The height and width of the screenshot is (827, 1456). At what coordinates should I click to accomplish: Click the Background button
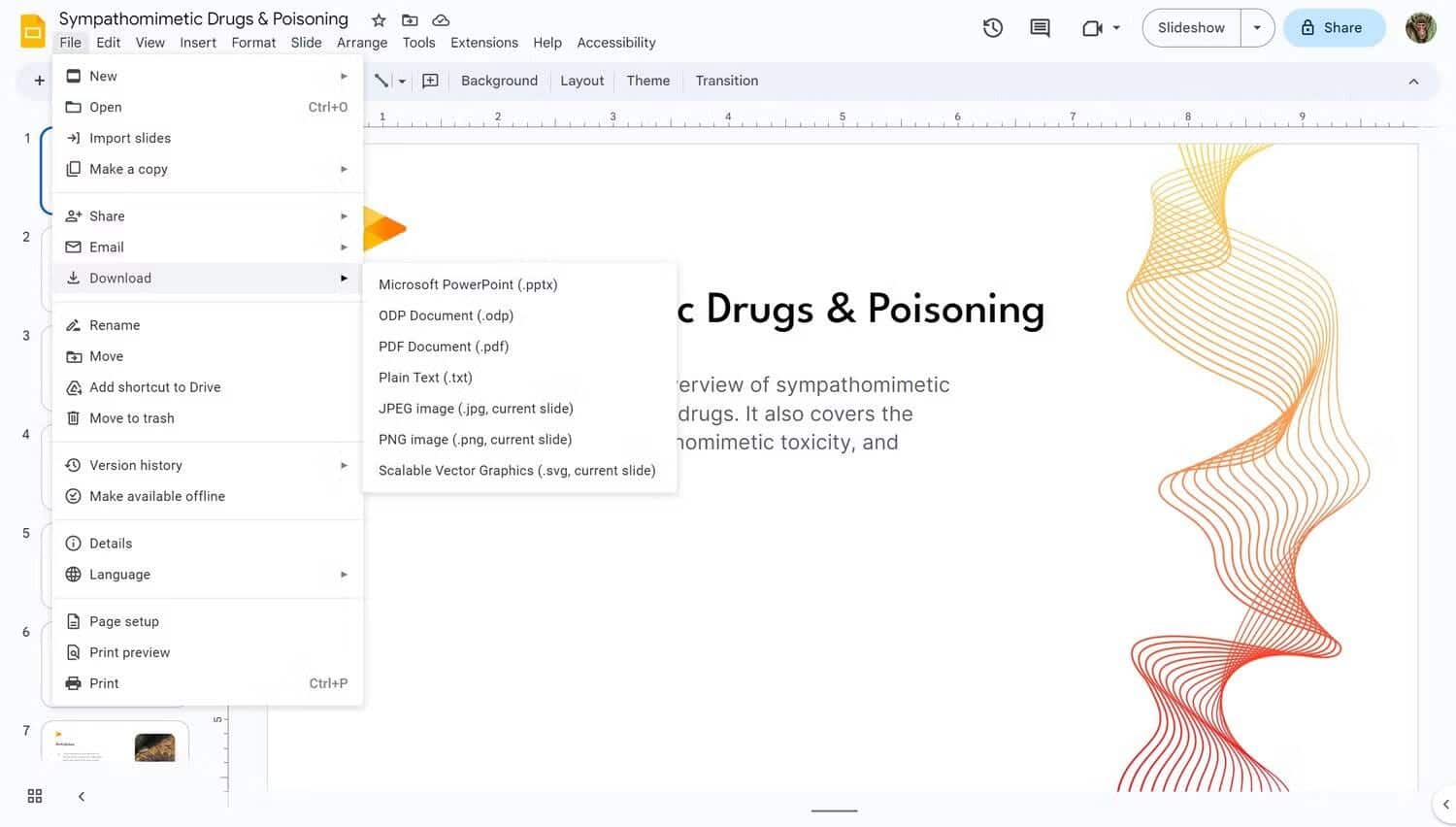point(499,81)
